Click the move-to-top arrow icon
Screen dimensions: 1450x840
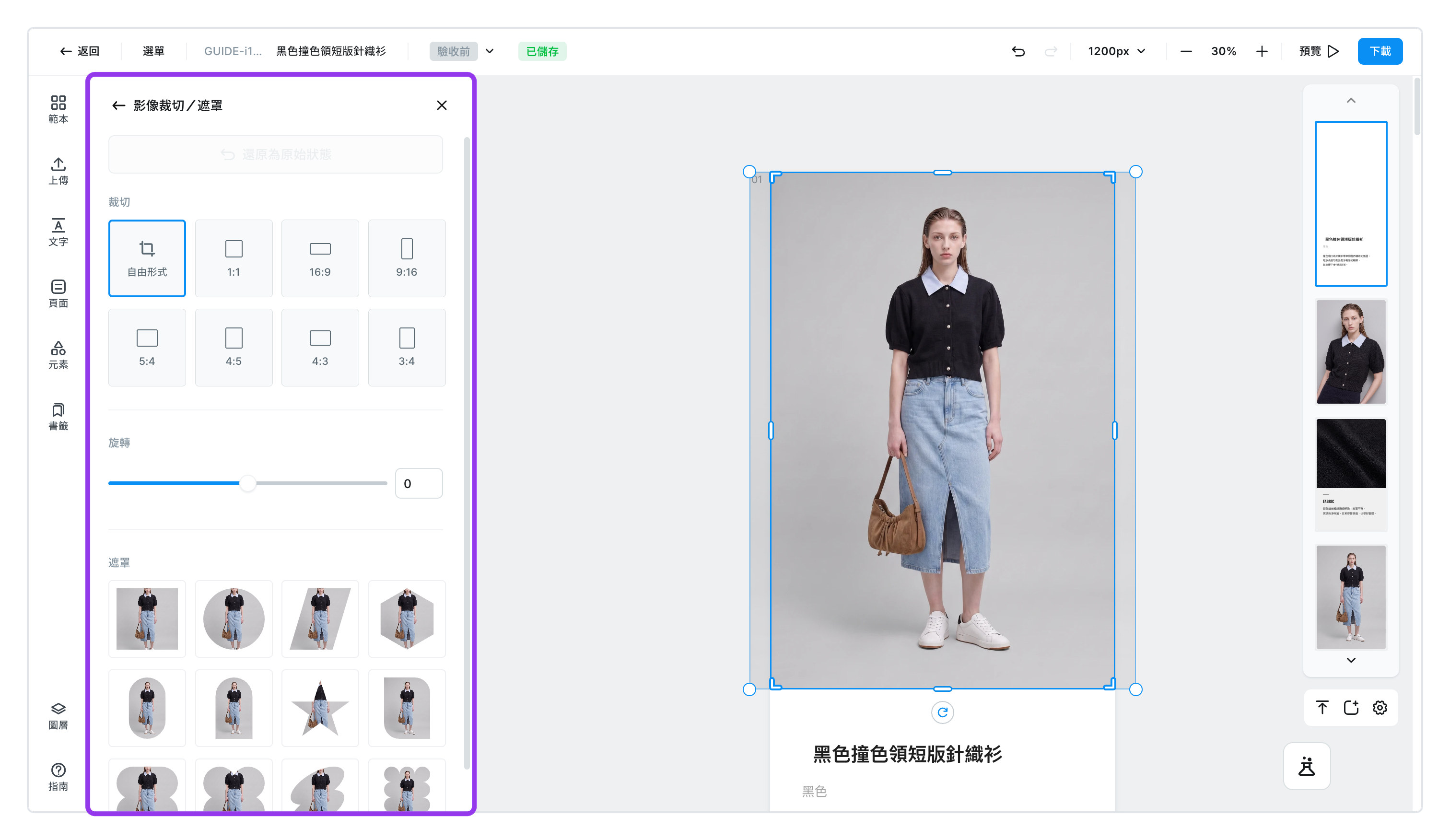pos(1321,707)
